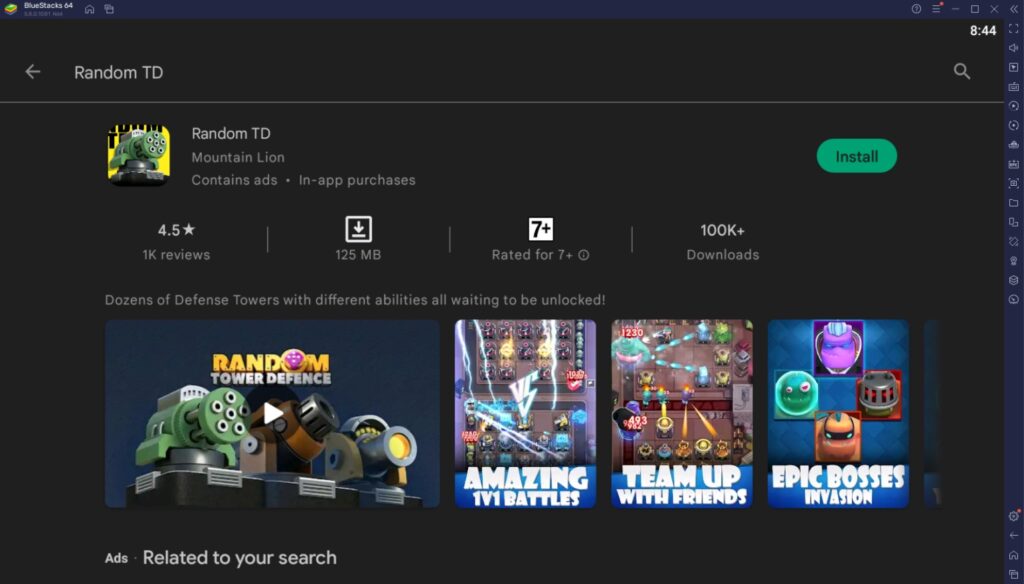
Task: Take a screenshot with BlueStacks
Action: (x=1013, y=181)
